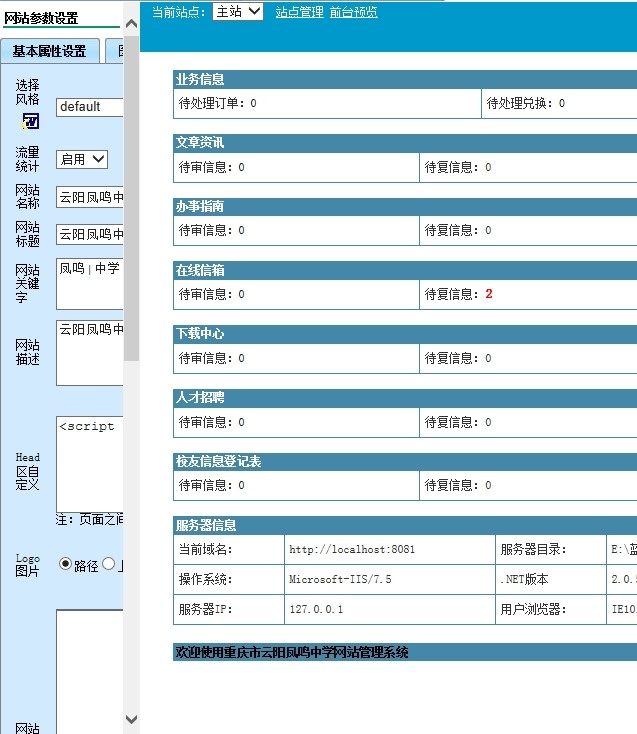
Task: Expand the 流量统计 启用 dropdown
Action: click(x=82, y=159)
